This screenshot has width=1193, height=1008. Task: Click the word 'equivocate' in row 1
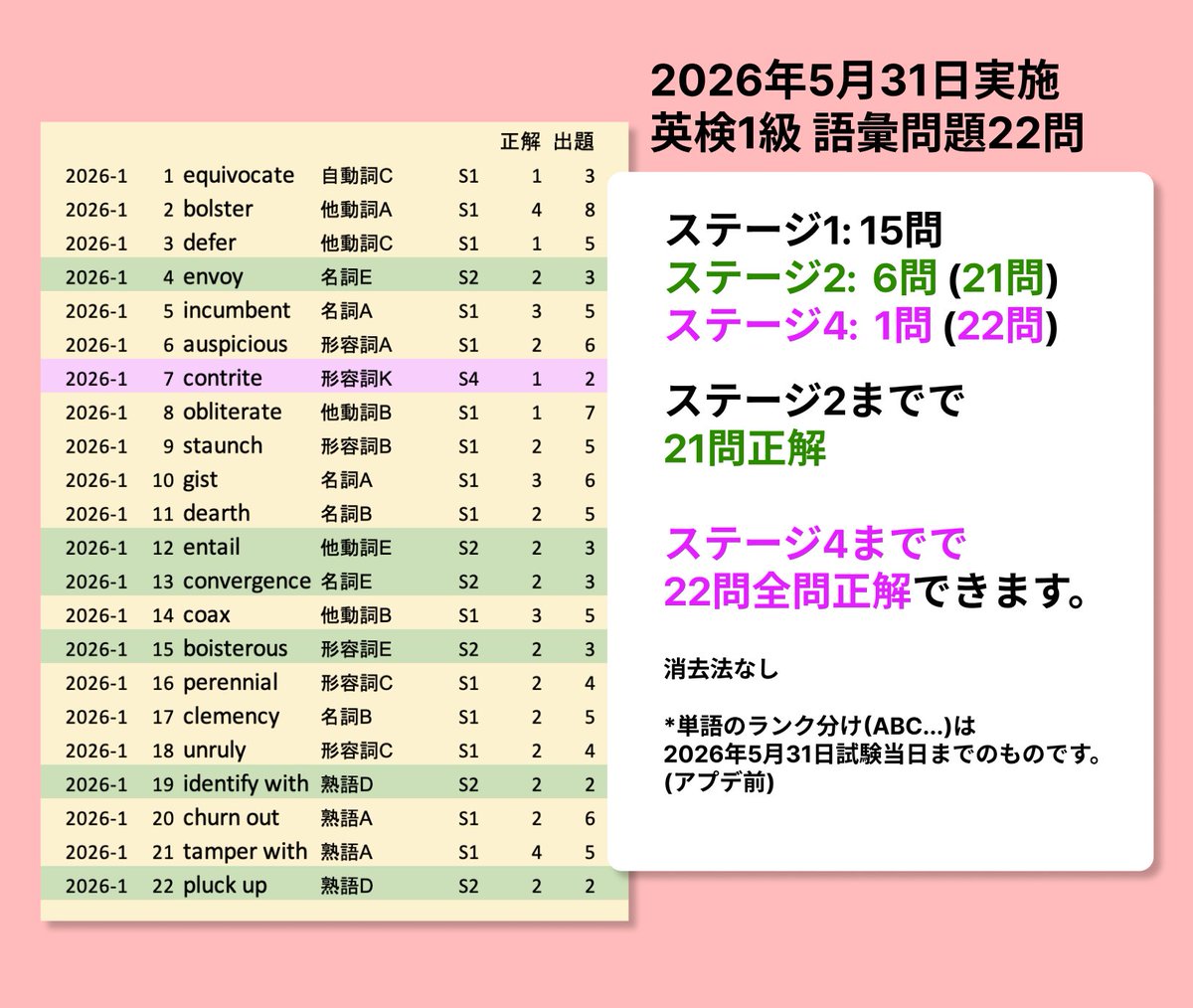tap(239, 176)
